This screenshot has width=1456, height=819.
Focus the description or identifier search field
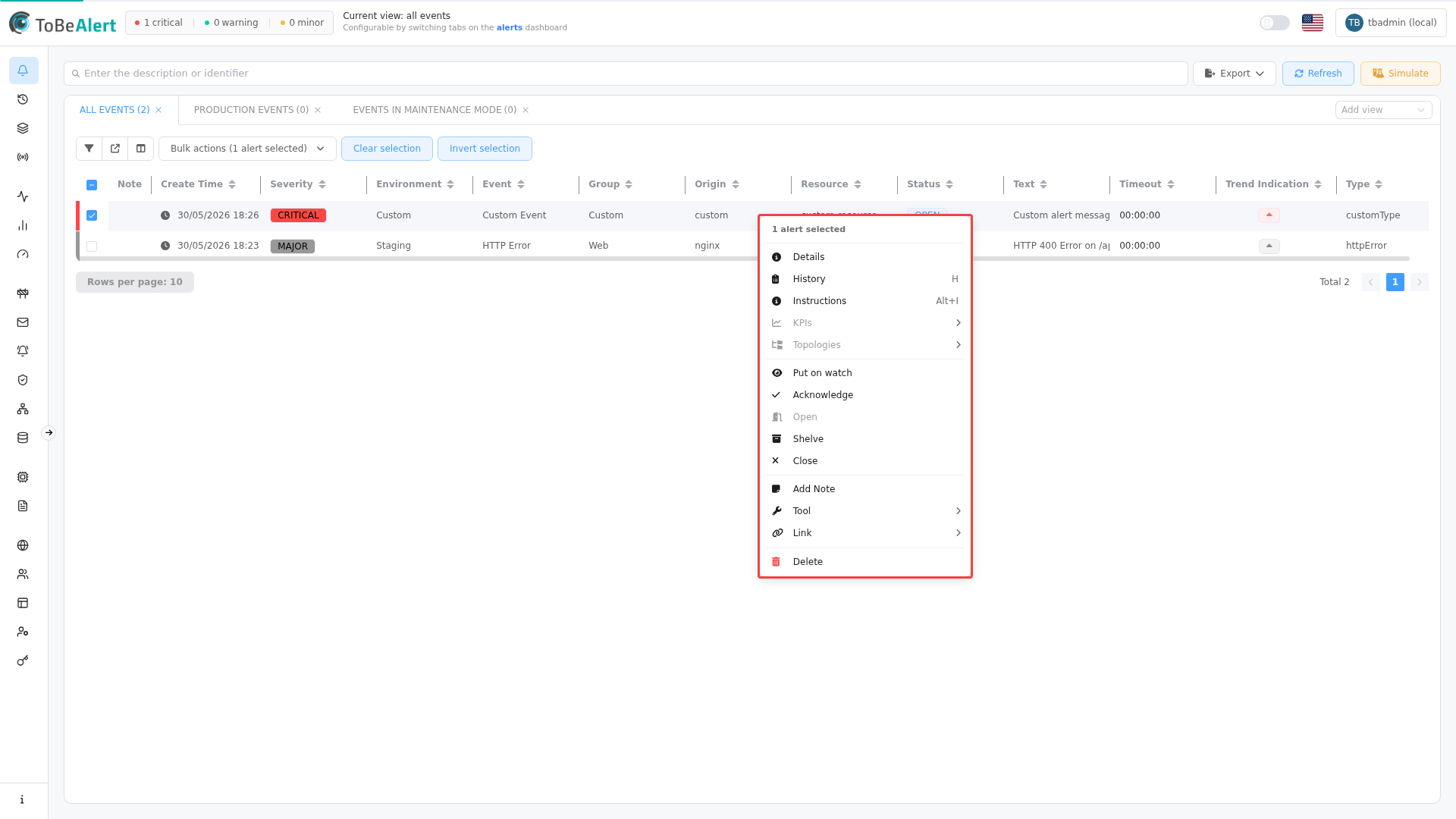626,74
